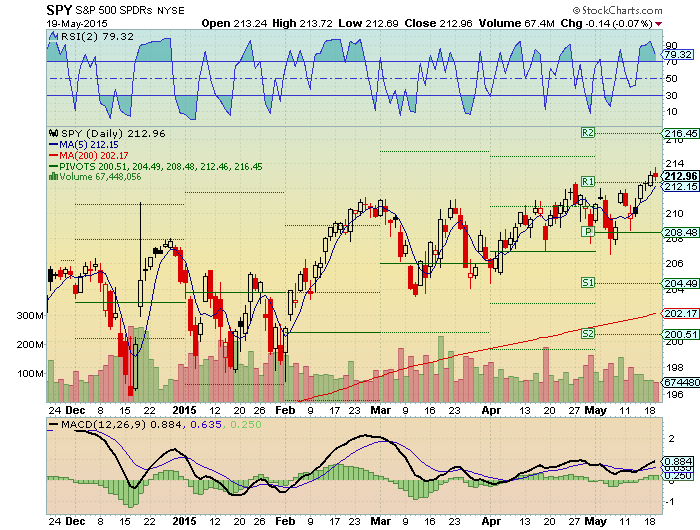Click the 212.15 moving average tag at right
The height and width of the screenshot is (530, 700).
point(681,186)
